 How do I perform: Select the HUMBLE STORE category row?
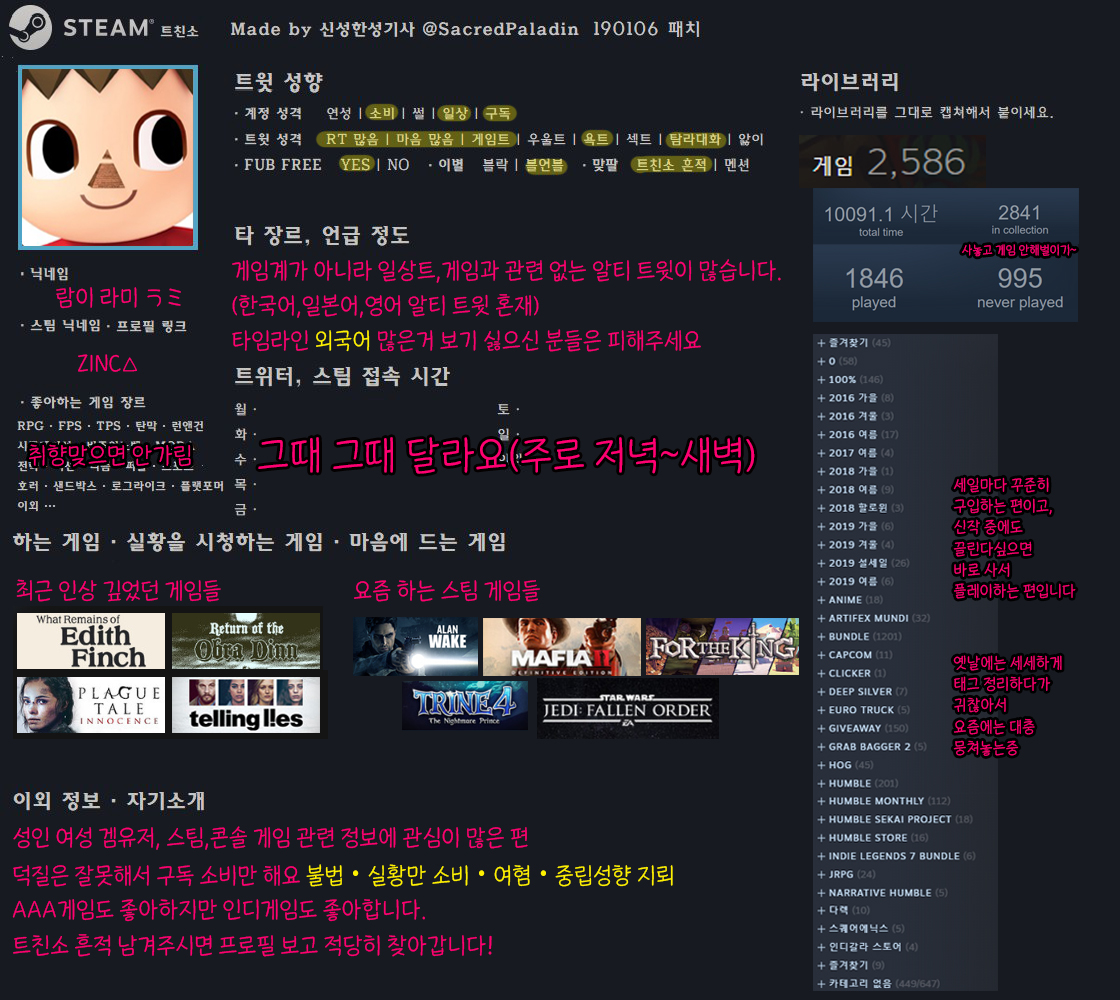coord(873,837)
